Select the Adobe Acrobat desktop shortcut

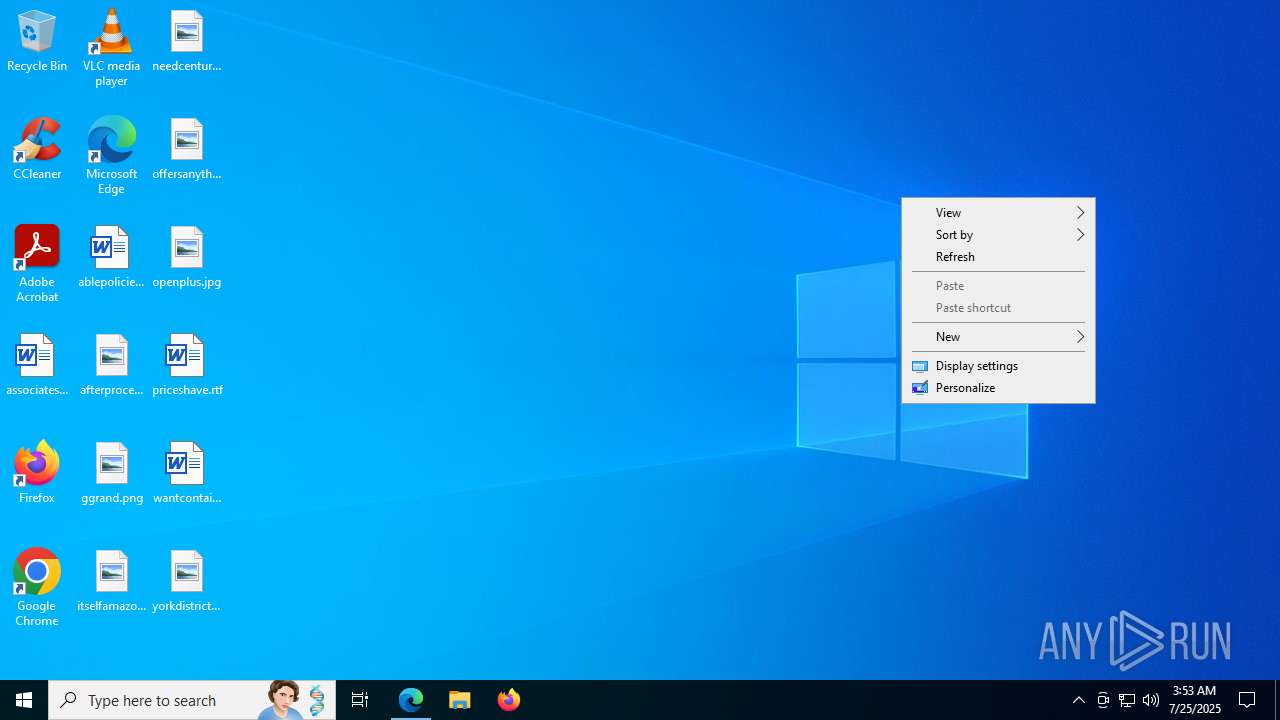[x=37, y=264]
